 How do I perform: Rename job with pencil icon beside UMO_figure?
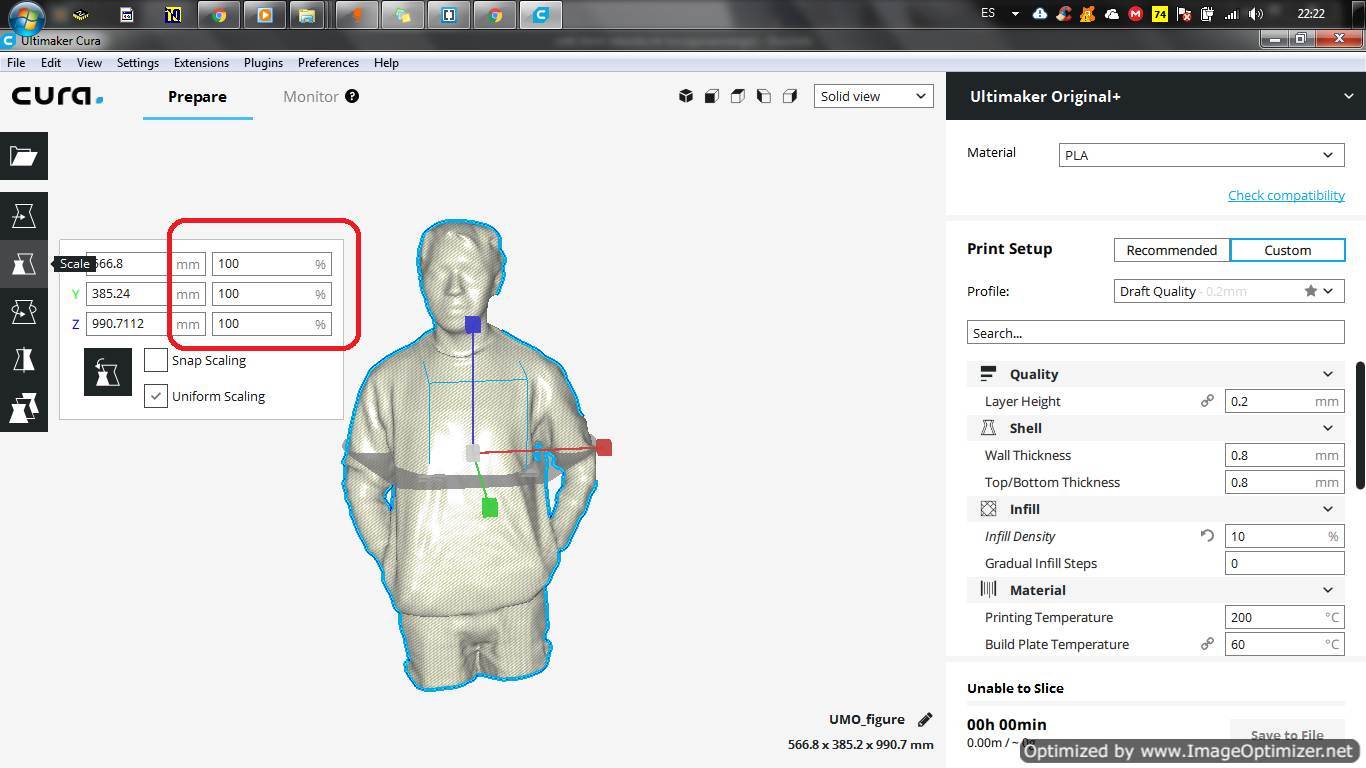point(925,719)
